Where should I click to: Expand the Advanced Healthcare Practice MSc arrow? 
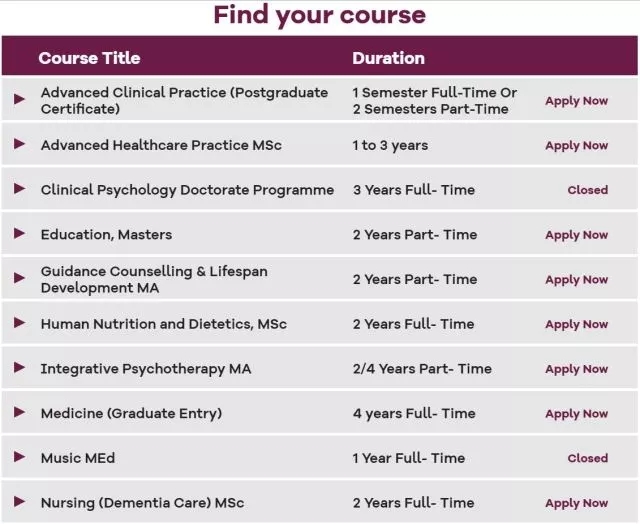coord(20,145)
